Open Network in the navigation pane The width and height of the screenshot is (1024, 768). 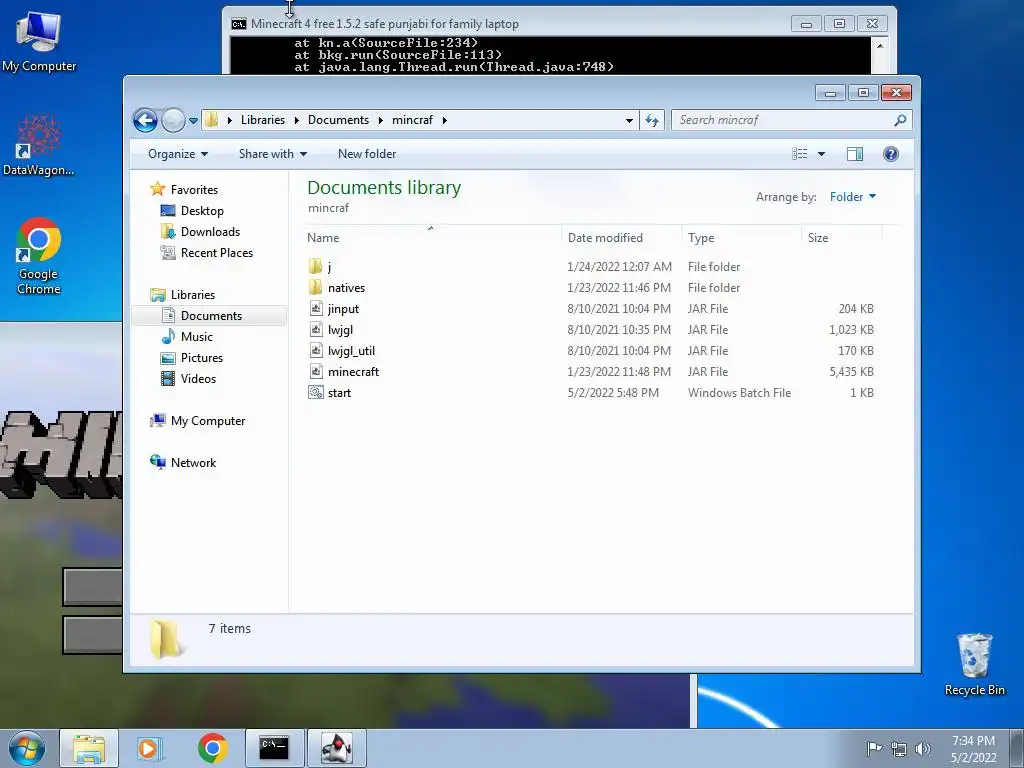[x=183, y=463]
